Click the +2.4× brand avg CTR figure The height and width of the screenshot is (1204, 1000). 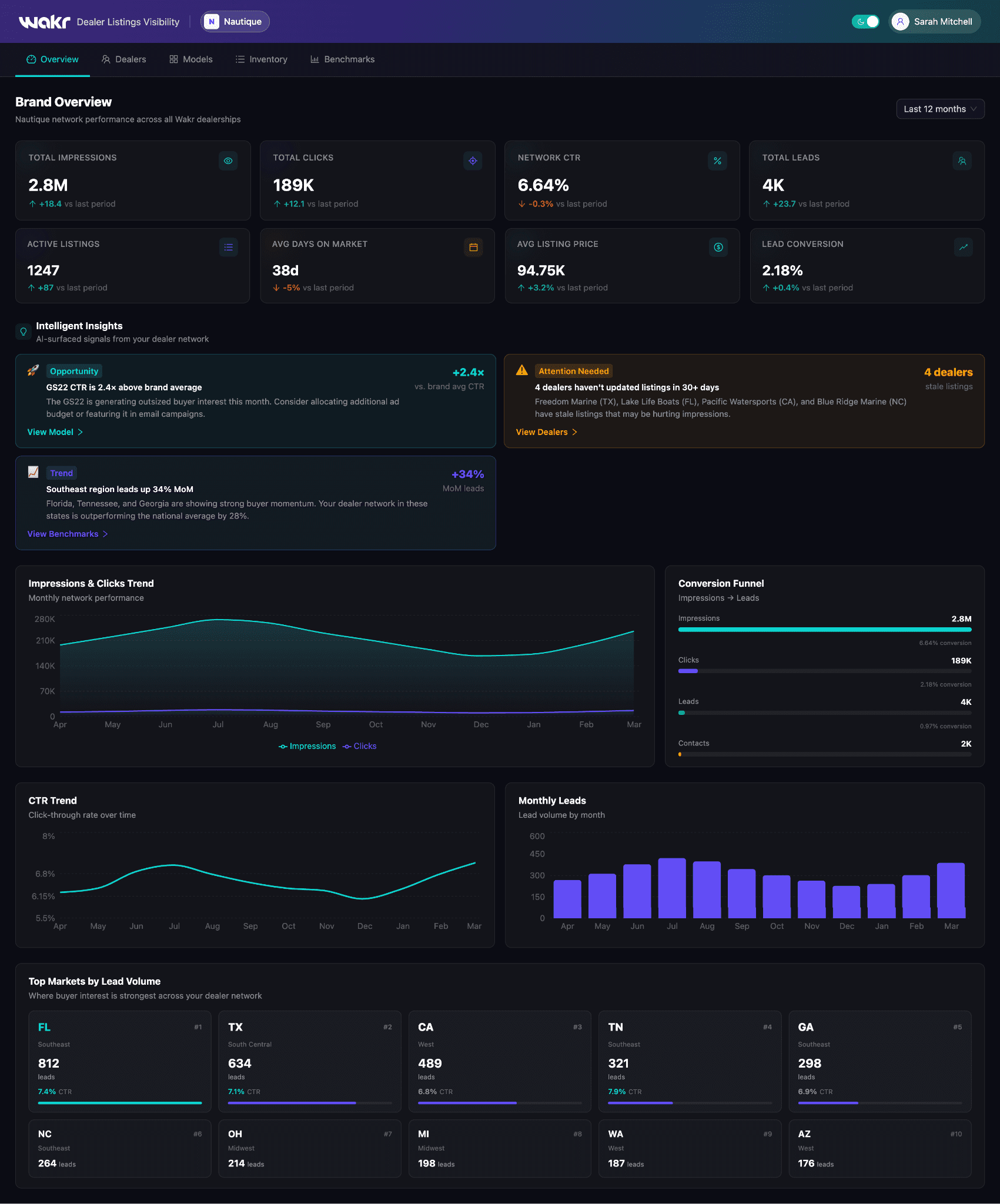pyautogui.click(x=469, y=373)
